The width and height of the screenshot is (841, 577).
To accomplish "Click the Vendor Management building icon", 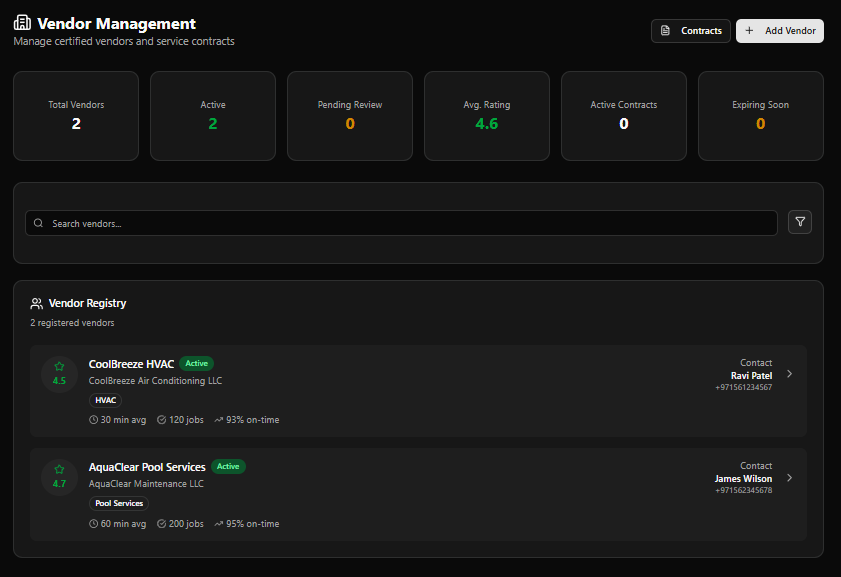I will tap(22, 23).
